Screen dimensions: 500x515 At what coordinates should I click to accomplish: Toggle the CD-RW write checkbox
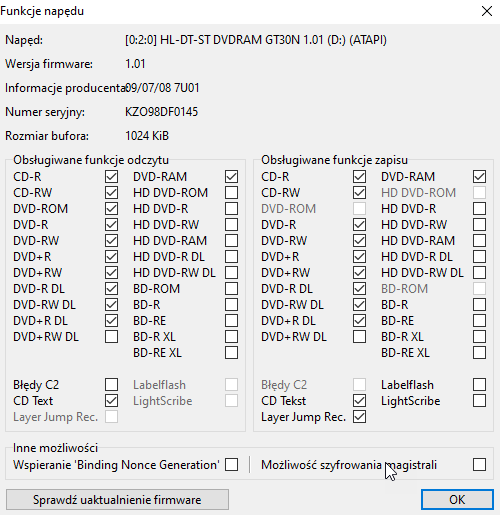(x=359, y=193)
